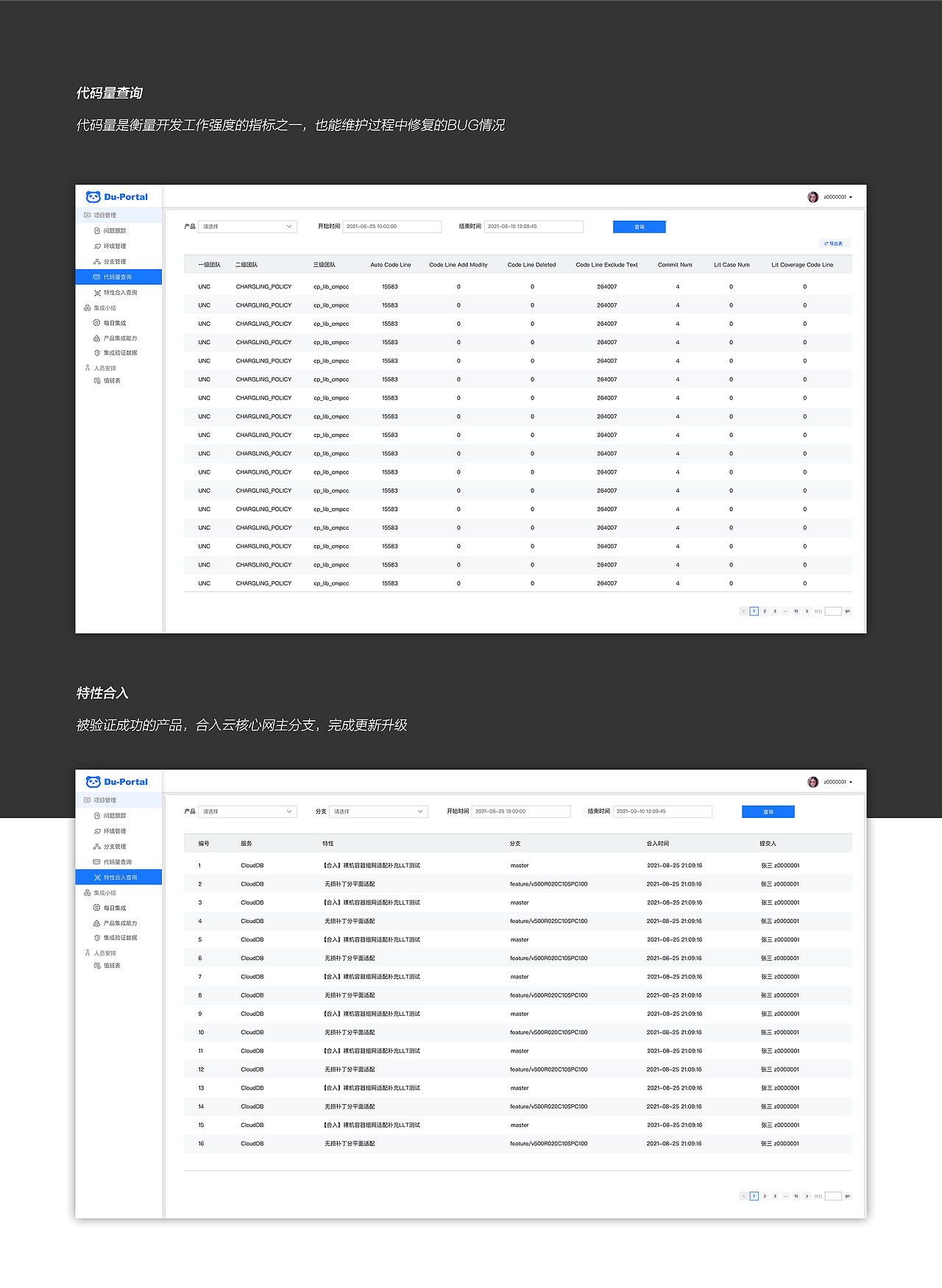Click the master branch cell in row 1
The image size is (942, 1288).
coord(520,866)
